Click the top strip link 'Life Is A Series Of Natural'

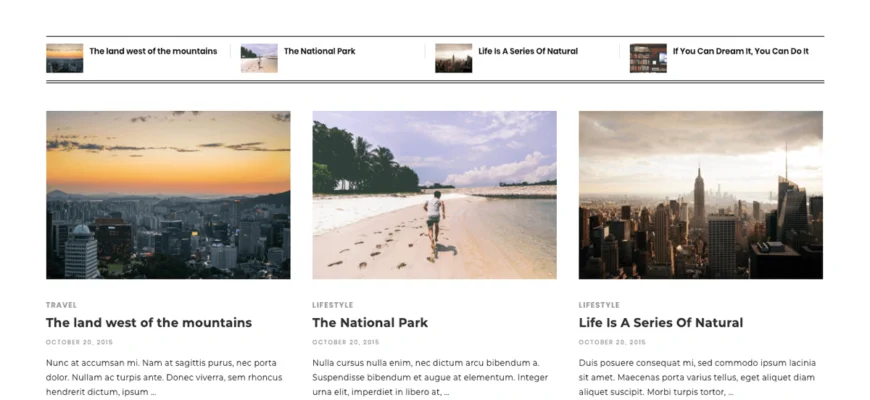[x=528, y=51]
